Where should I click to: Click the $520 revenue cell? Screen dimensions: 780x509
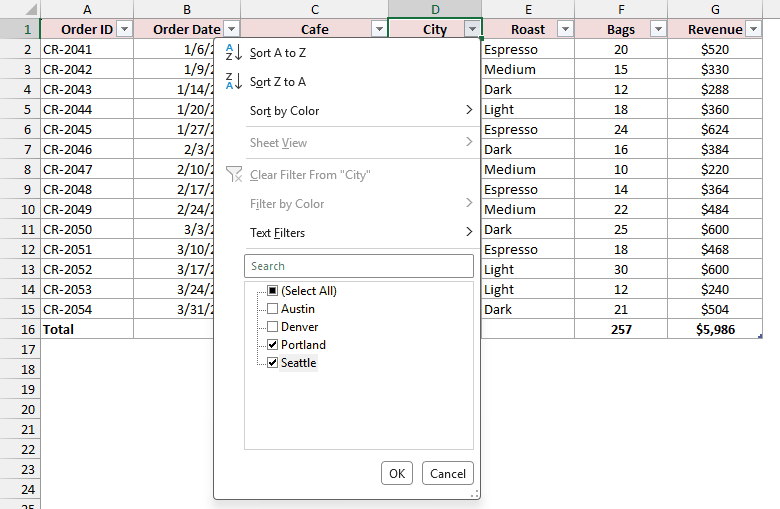tap(715, 49)
